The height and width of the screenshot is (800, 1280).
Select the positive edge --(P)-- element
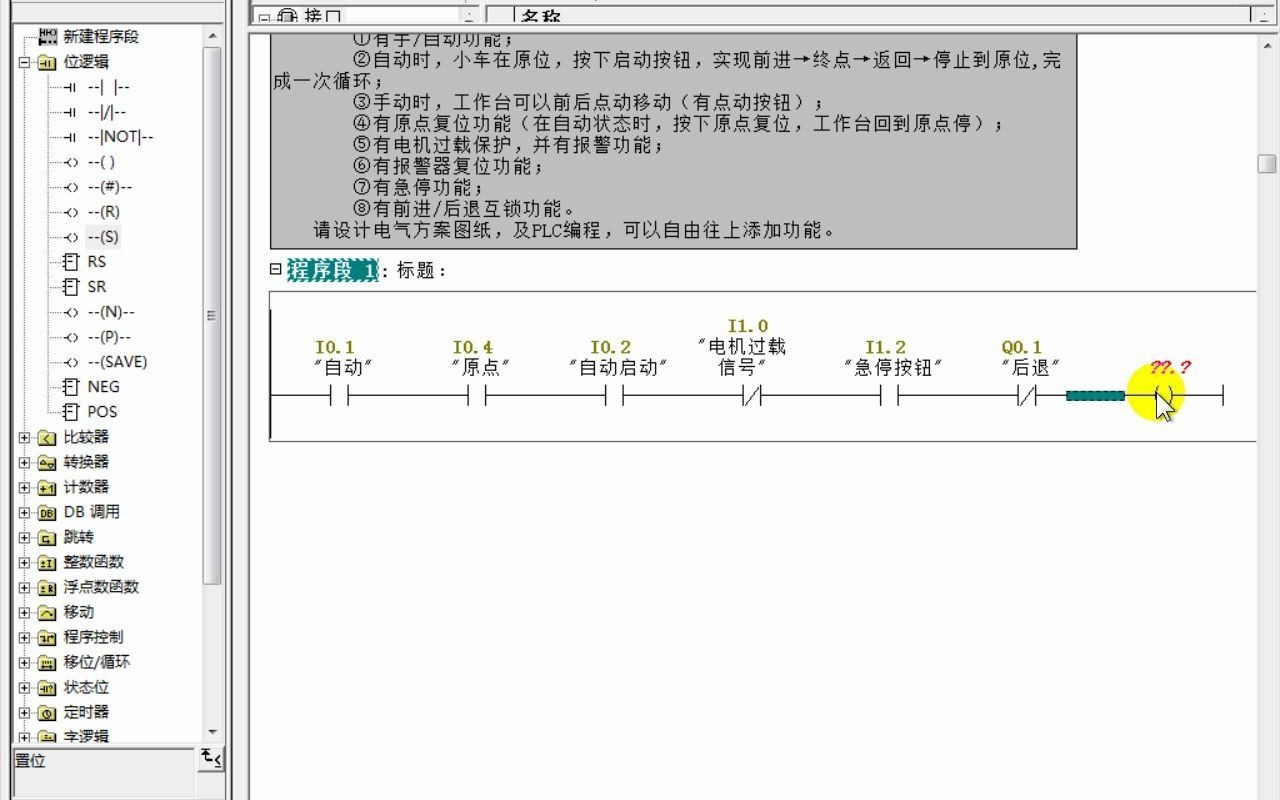[x=109, y=337]
